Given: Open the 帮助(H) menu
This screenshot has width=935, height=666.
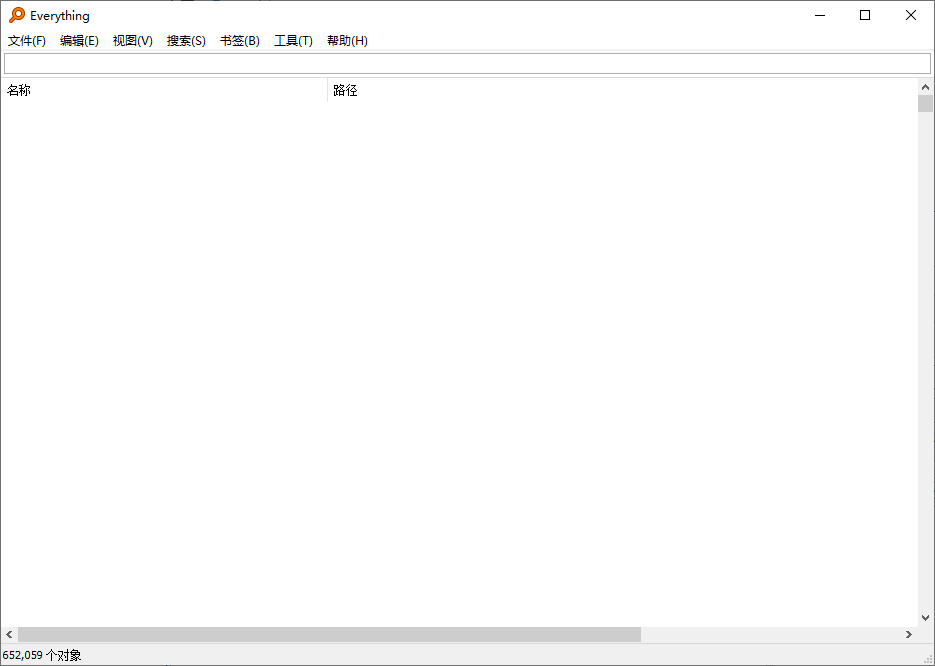Looking at the screenshot, I should pyautogui.click(x=346, y=40).
